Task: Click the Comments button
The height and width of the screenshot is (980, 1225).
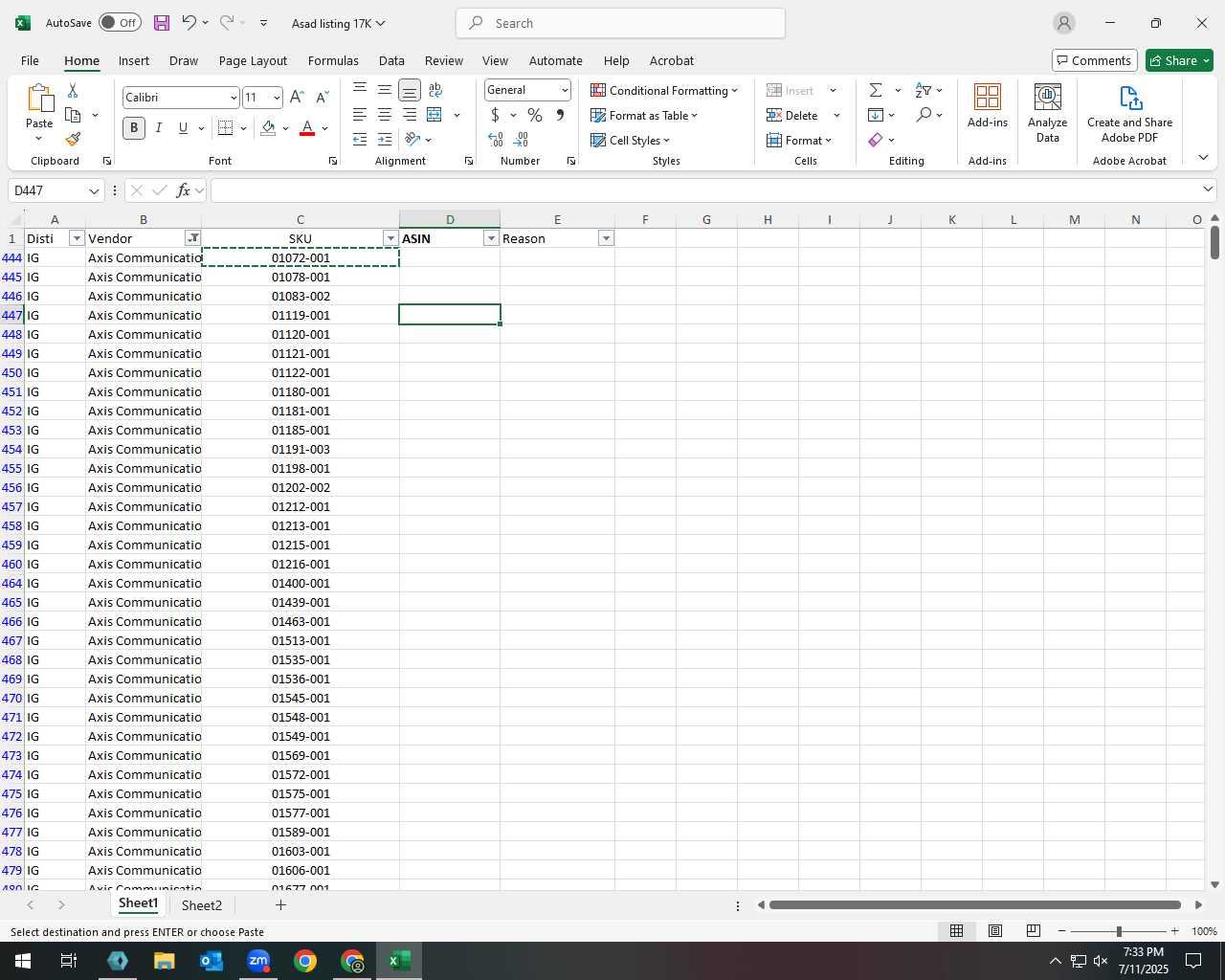Action: [x=1094, y=60]
